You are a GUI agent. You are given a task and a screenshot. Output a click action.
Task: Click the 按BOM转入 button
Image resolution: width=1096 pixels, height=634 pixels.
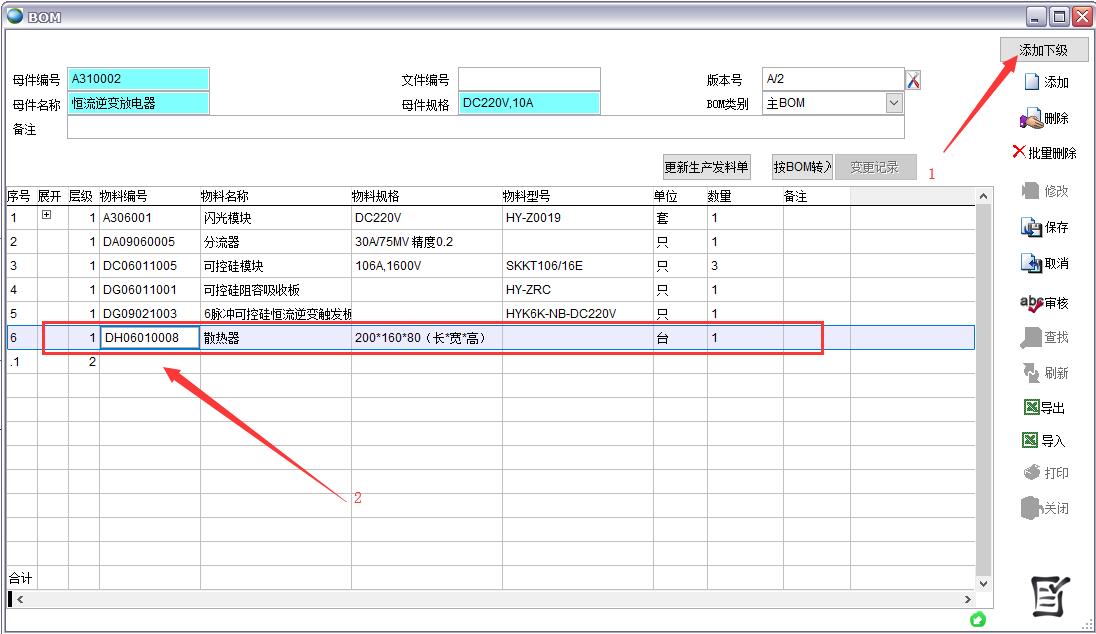click(802, 167)
